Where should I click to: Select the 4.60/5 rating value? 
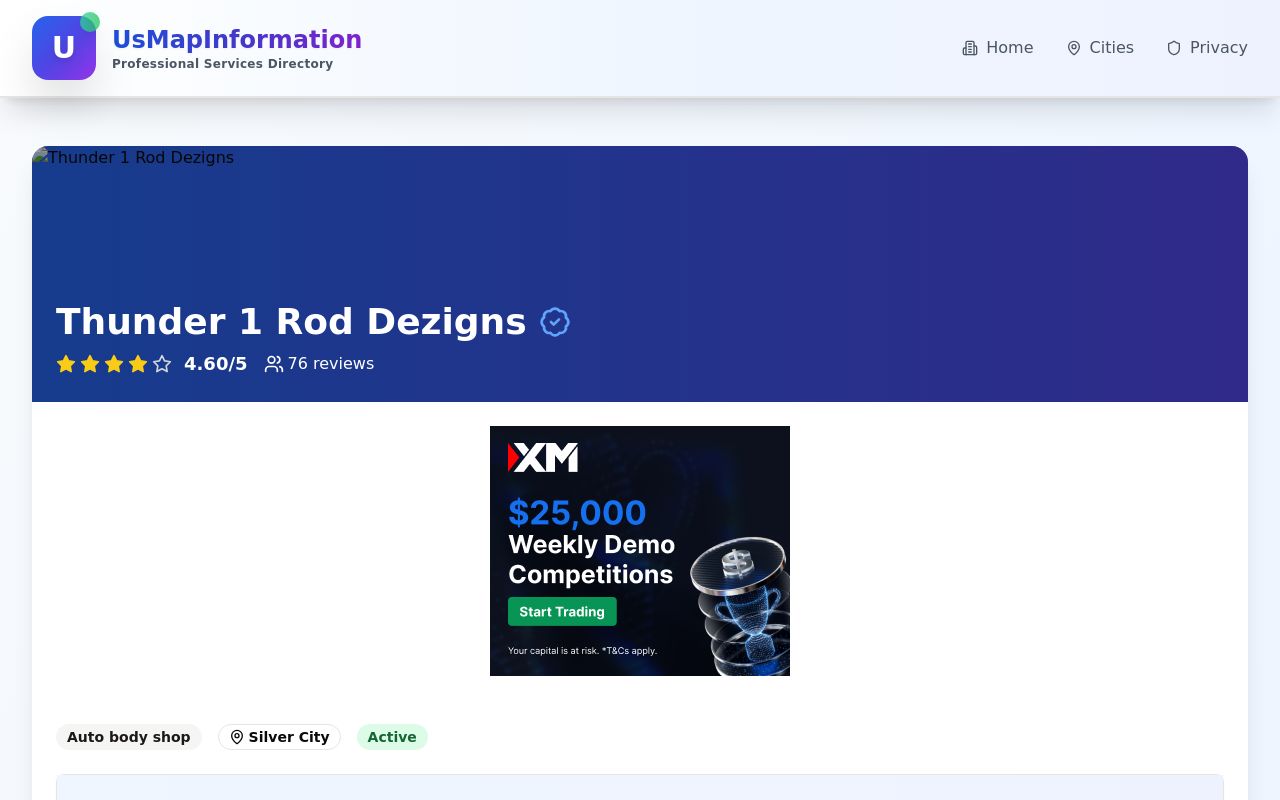tap(215, 364)
